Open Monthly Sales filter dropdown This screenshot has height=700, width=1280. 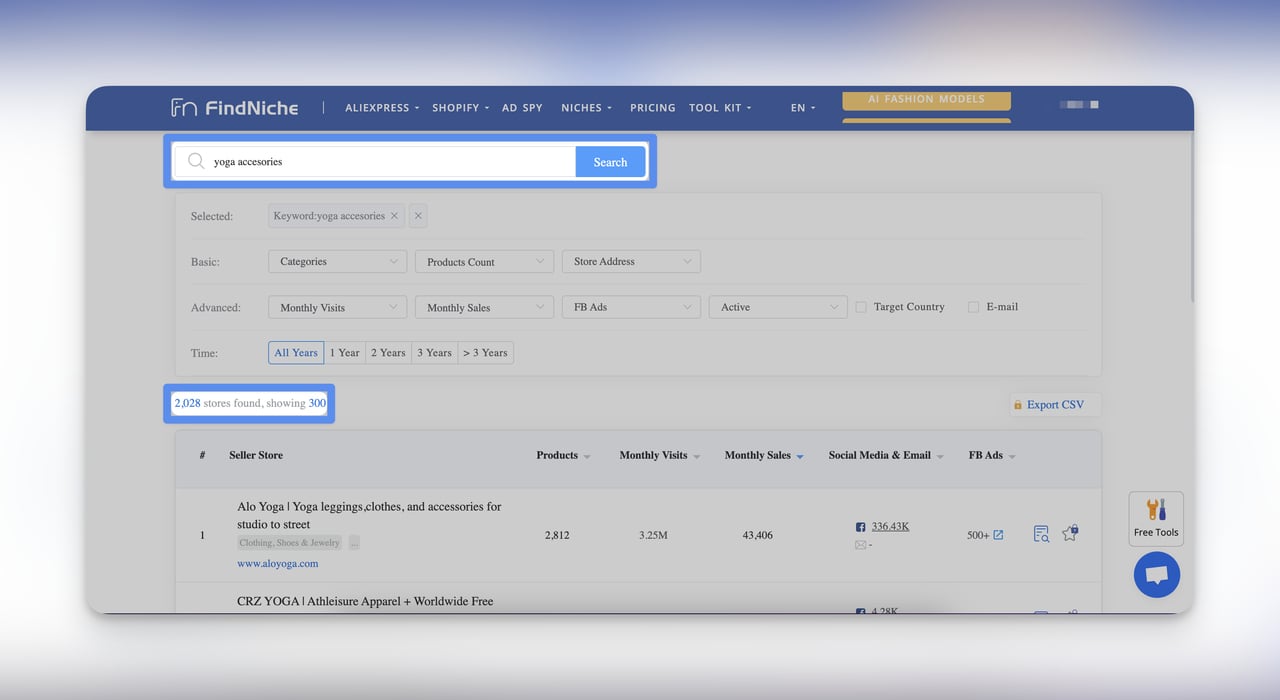coord(484,307)
